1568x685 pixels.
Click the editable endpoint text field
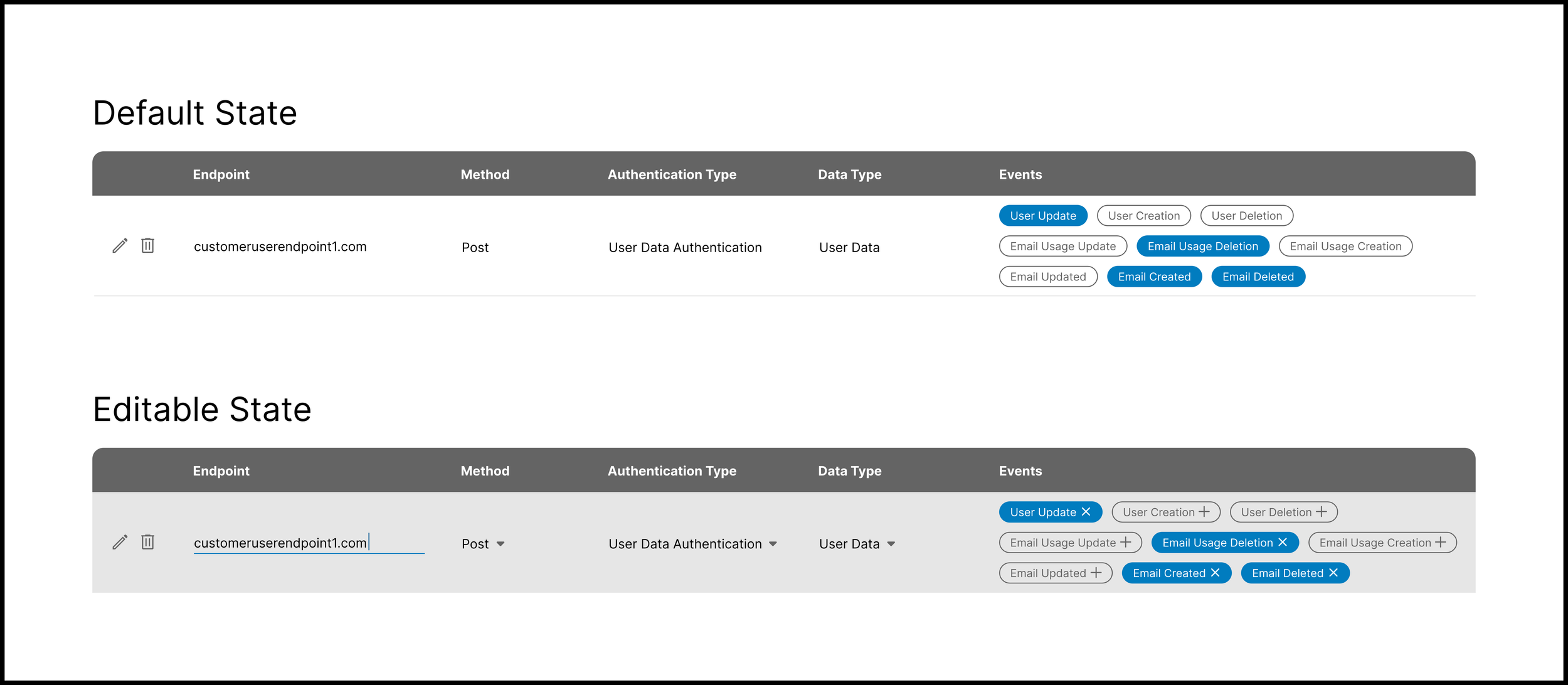point(309,543)
